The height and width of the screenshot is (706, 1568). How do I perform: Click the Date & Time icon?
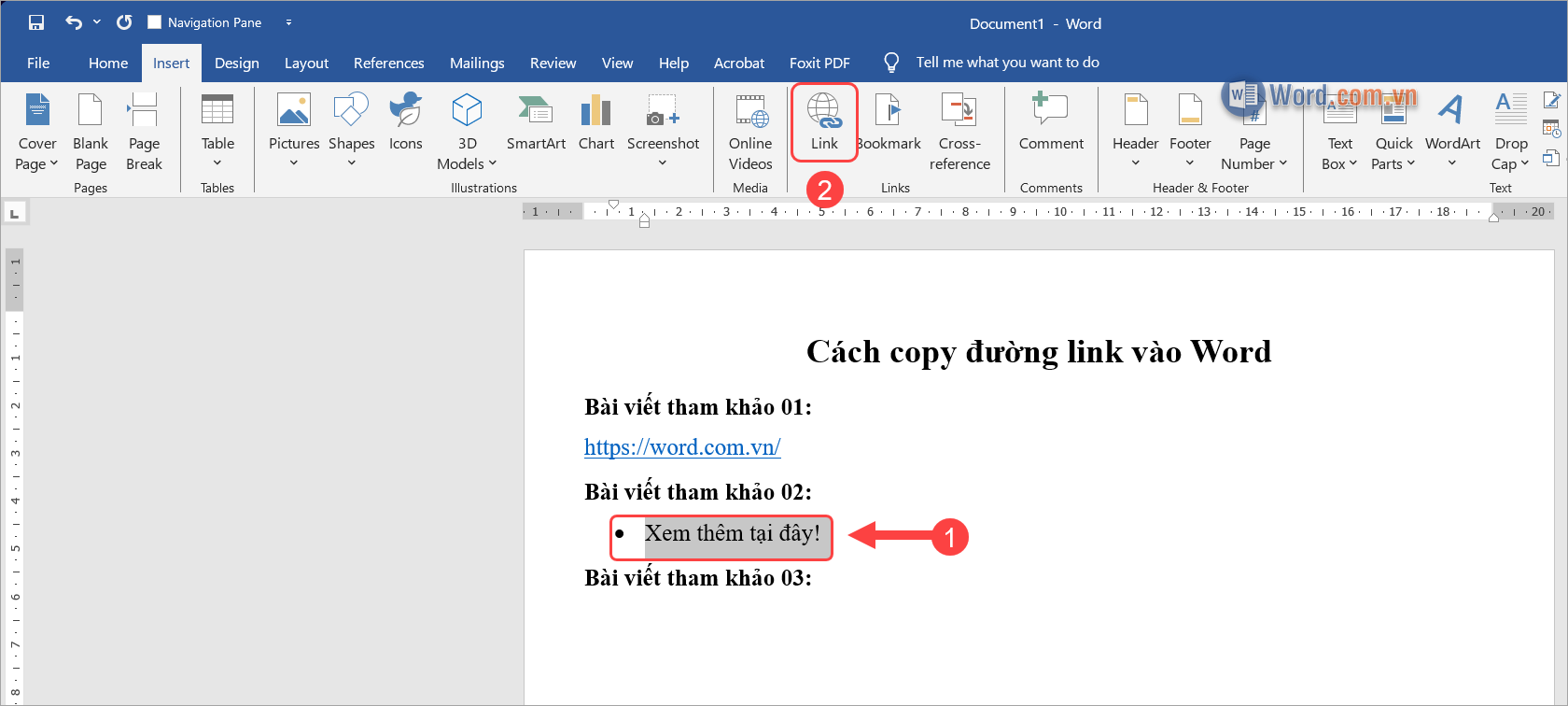1551,129
